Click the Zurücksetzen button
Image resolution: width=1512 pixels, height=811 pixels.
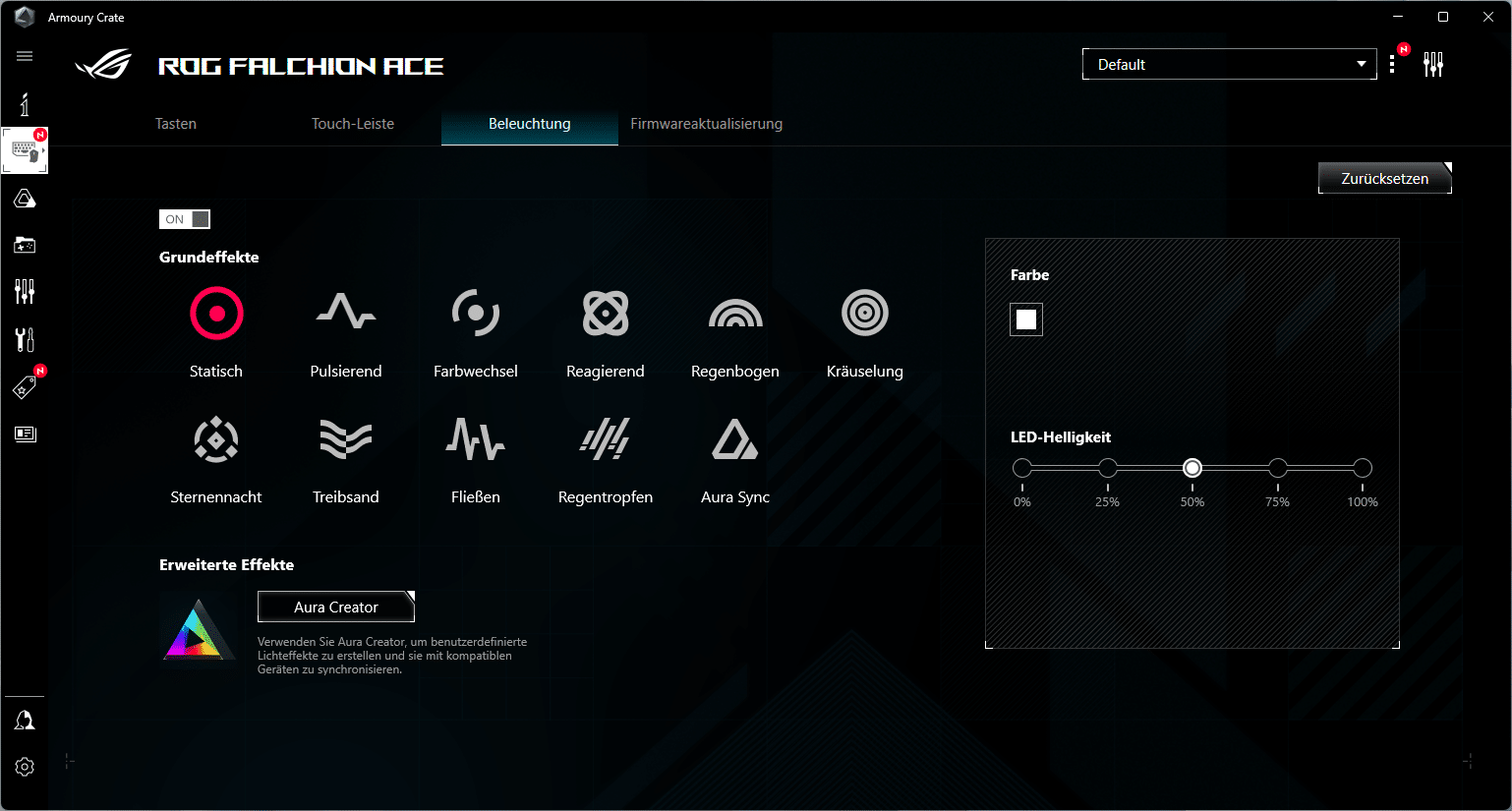click(1384, 179)
